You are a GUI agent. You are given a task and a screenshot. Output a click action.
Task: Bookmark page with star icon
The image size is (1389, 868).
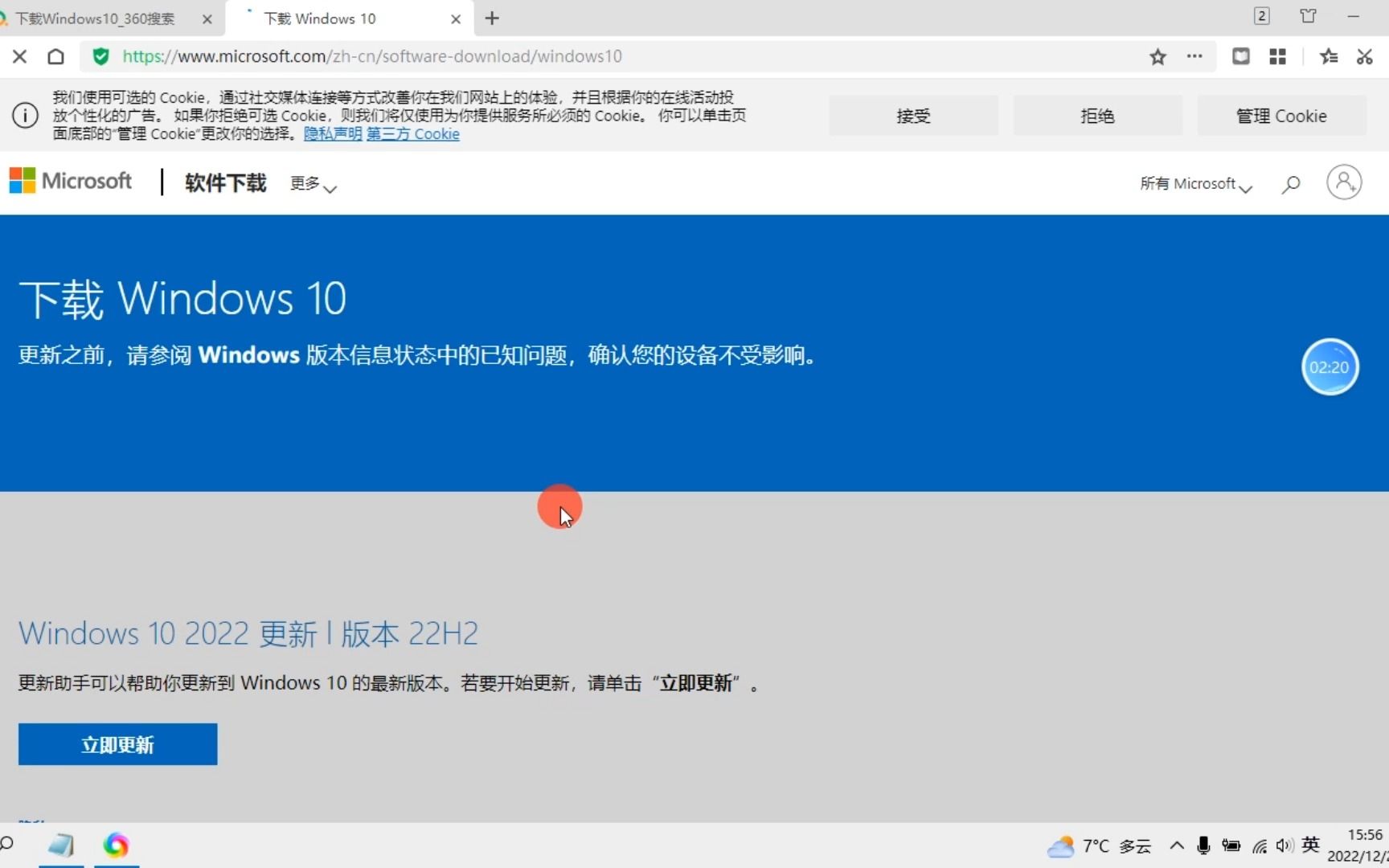point(1157,56)
